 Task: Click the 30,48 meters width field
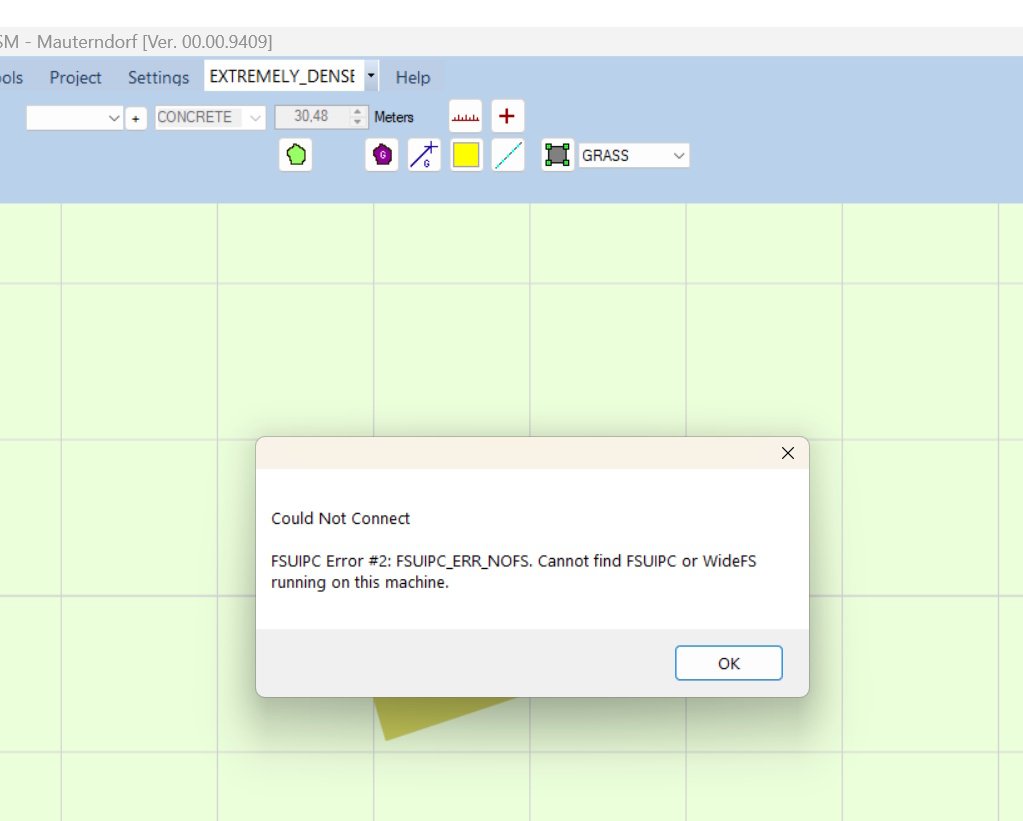click(x=311, y=117)
